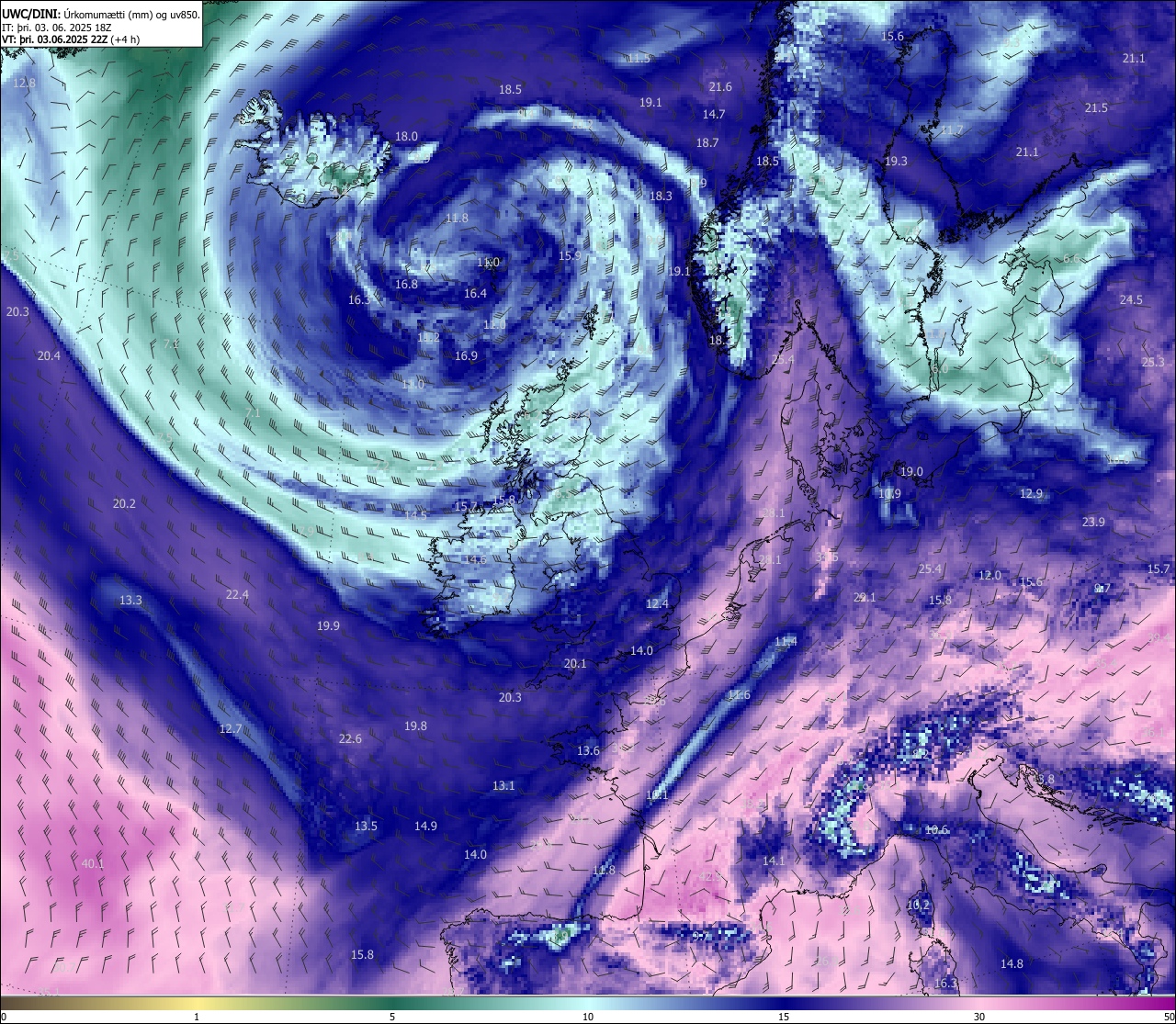Click the map value 14.8
This screenshot has height=1024, width=1176.
[x=1012, y=964]
